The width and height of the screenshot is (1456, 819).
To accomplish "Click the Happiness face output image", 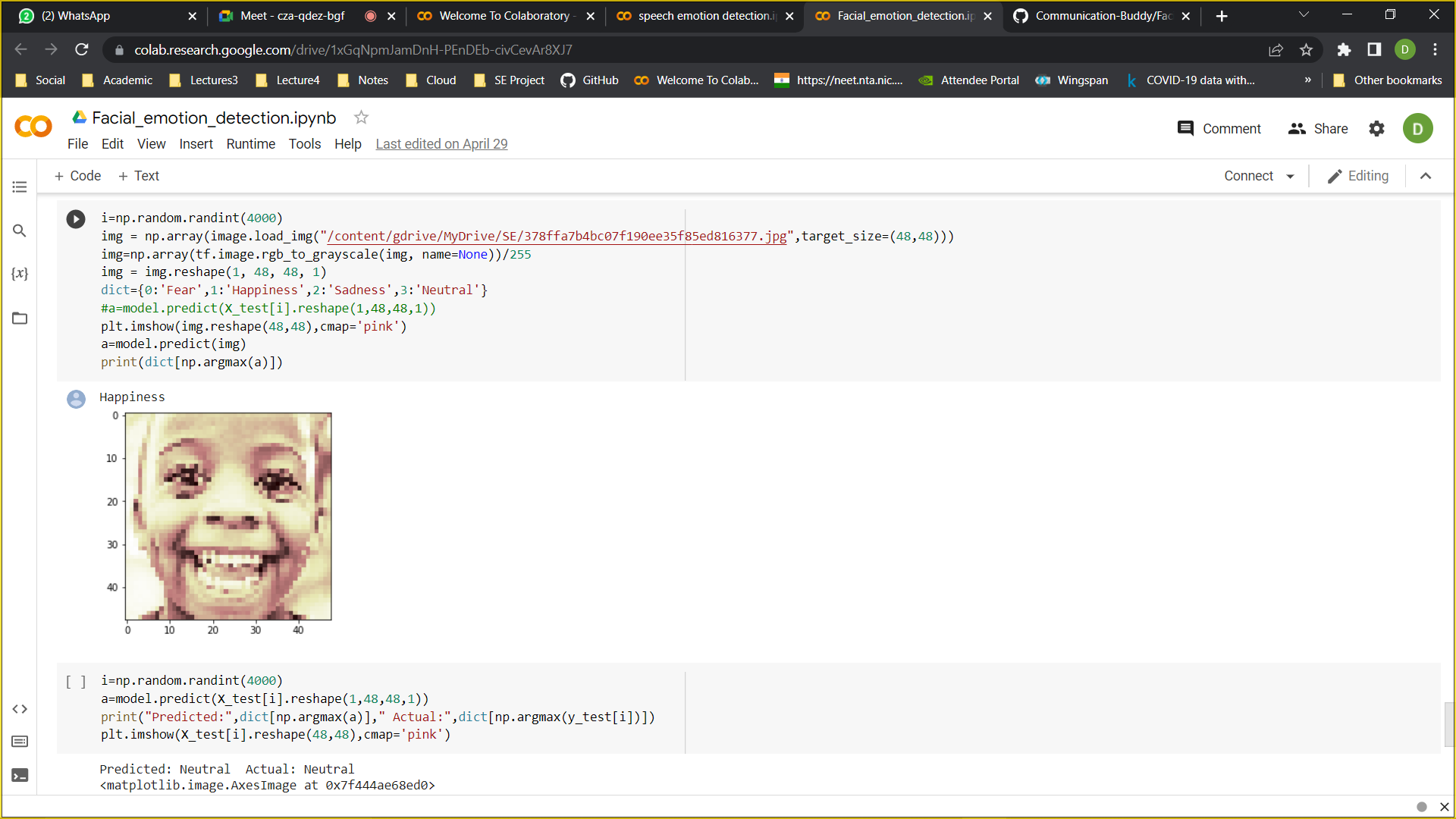I will click(x=228, y=516).
